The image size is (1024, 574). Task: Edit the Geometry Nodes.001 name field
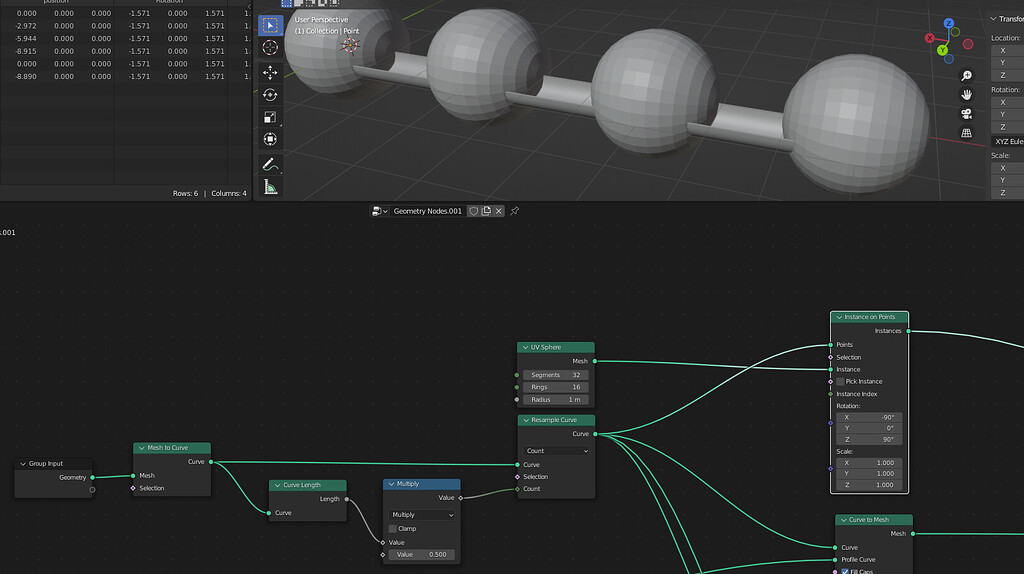428,211
